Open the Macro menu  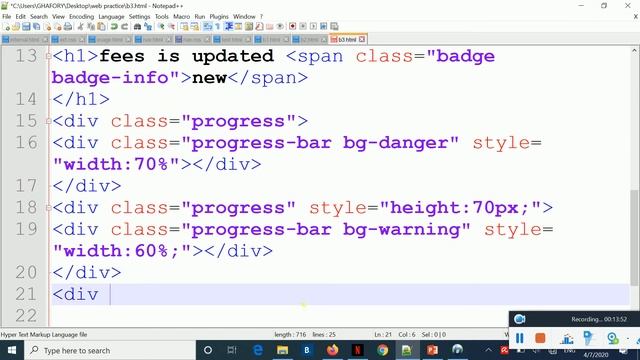181,17
